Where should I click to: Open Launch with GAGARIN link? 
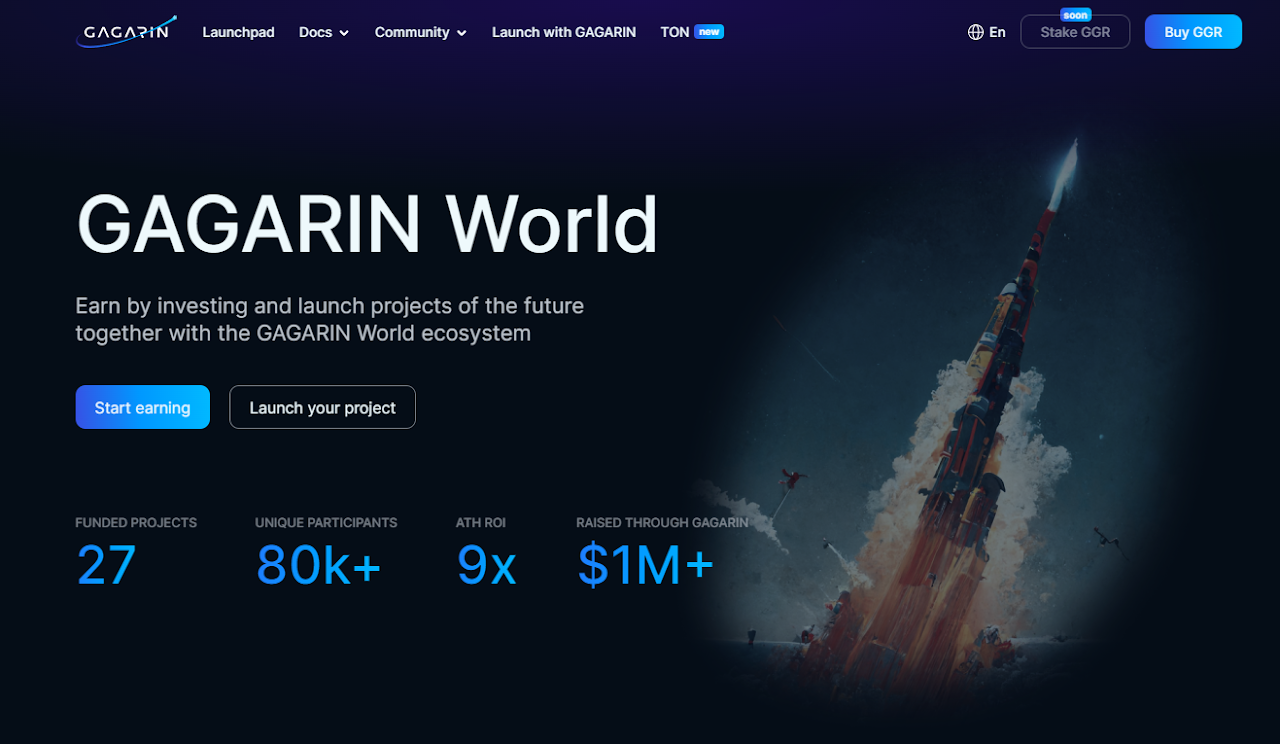click(x=564, y=32)
